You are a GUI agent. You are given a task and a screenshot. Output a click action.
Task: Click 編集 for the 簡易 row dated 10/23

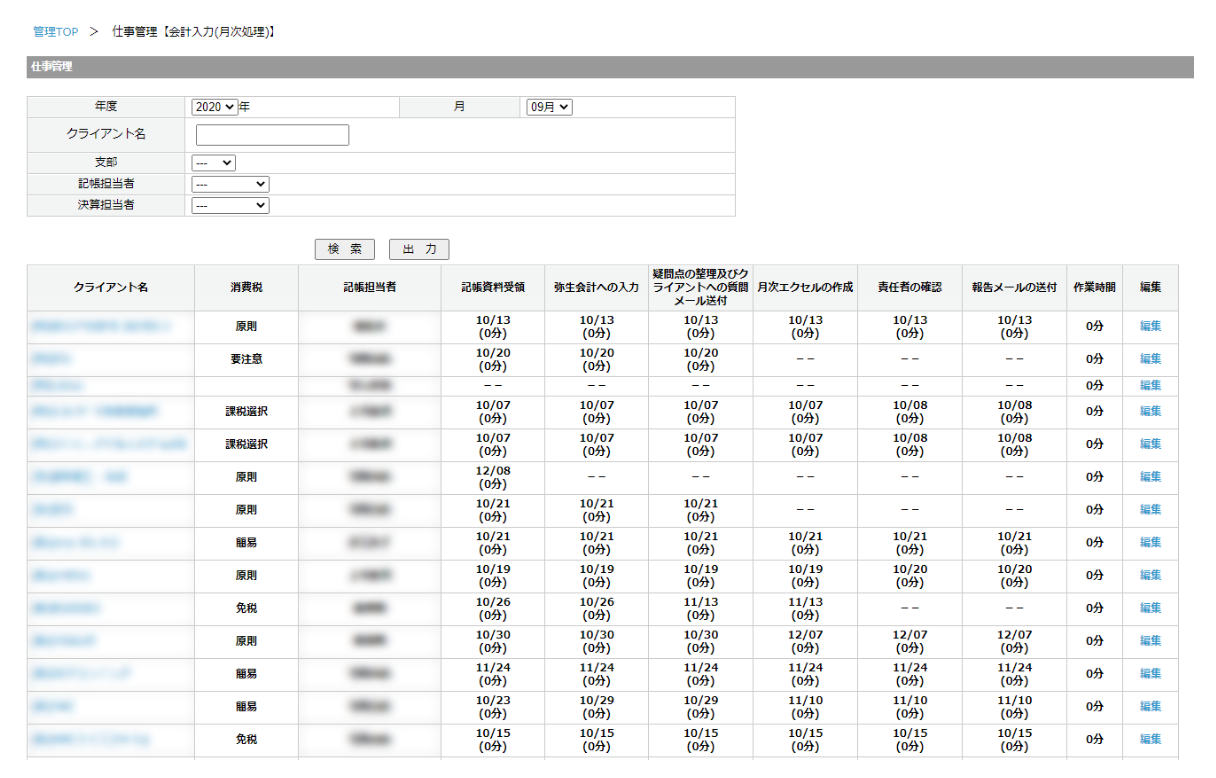coord(1150,706)
